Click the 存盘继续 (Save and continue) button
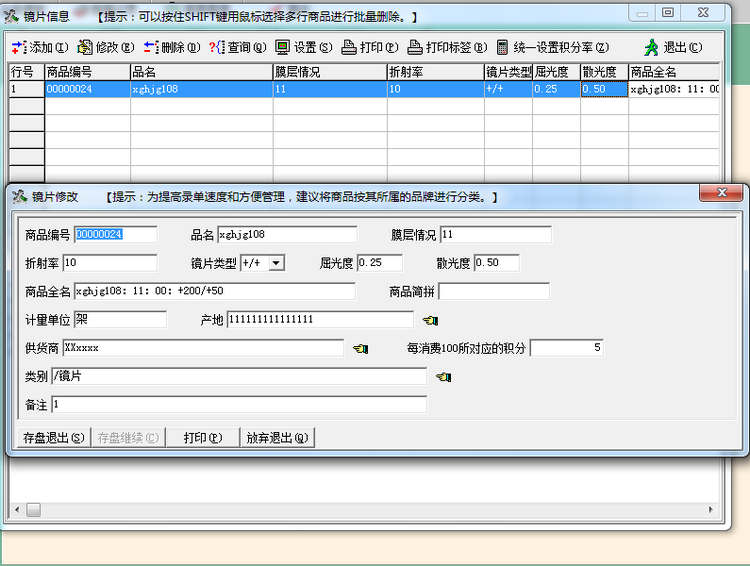Screen dimensions: 750x566 coord(128,438)
